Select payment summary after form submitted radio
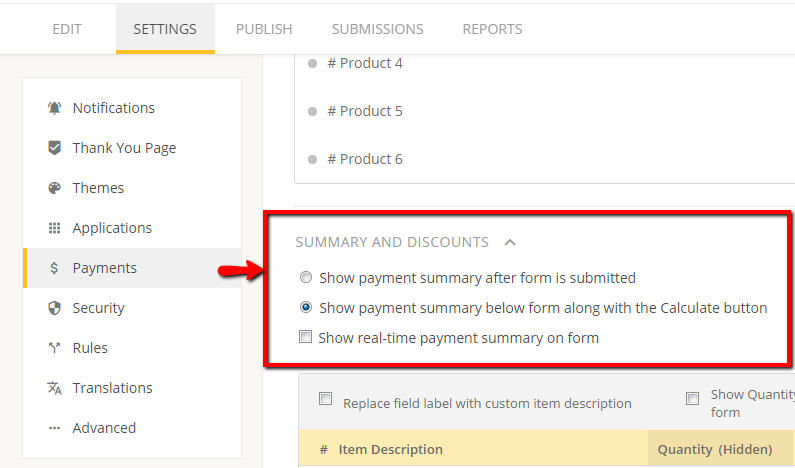 coord(306,277)
